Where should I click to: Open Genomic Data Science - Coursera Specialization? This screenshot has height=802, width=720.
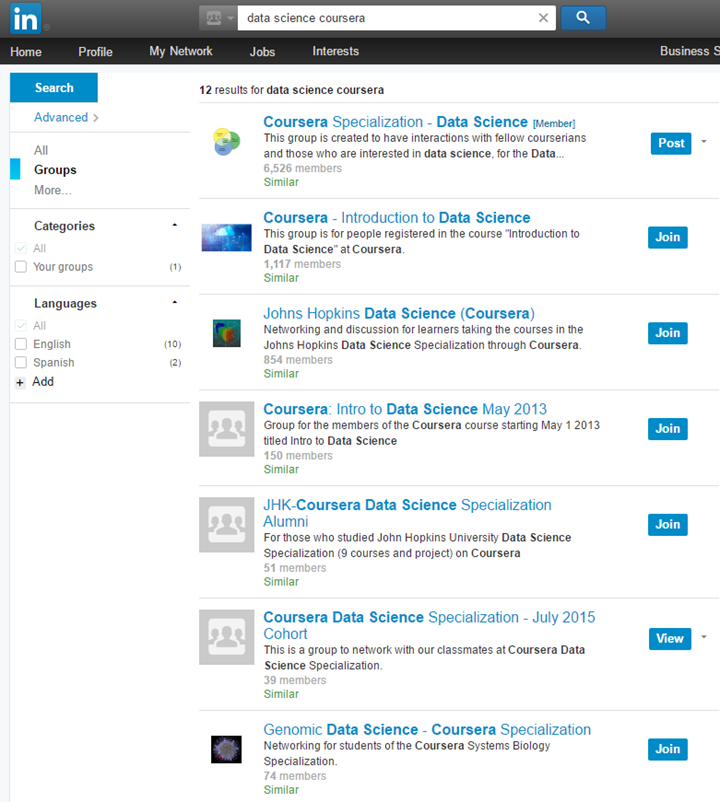click(x=427, y=729)
